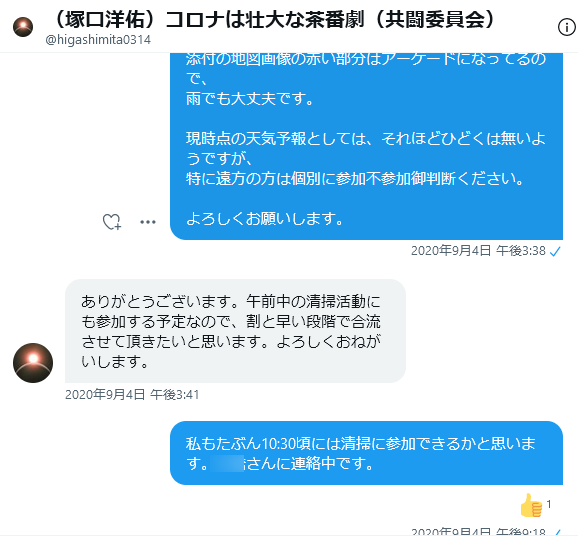Select the 私もたぶん10:30頃 message bubble
The height and width of the screenshot is (540, 578).
pos(366,453)
